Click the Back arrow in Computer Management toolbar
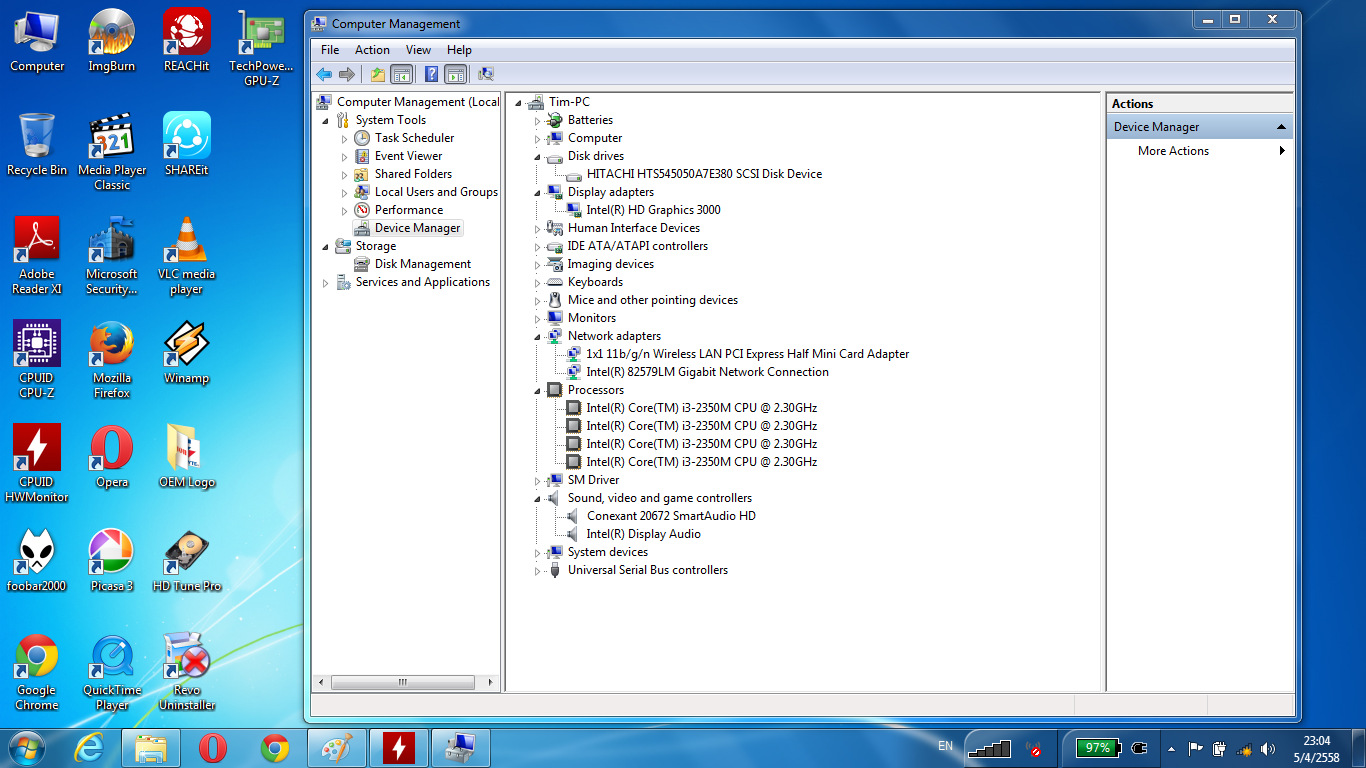The width and height of the screenshot is (1366, 768). coord(324,74)
